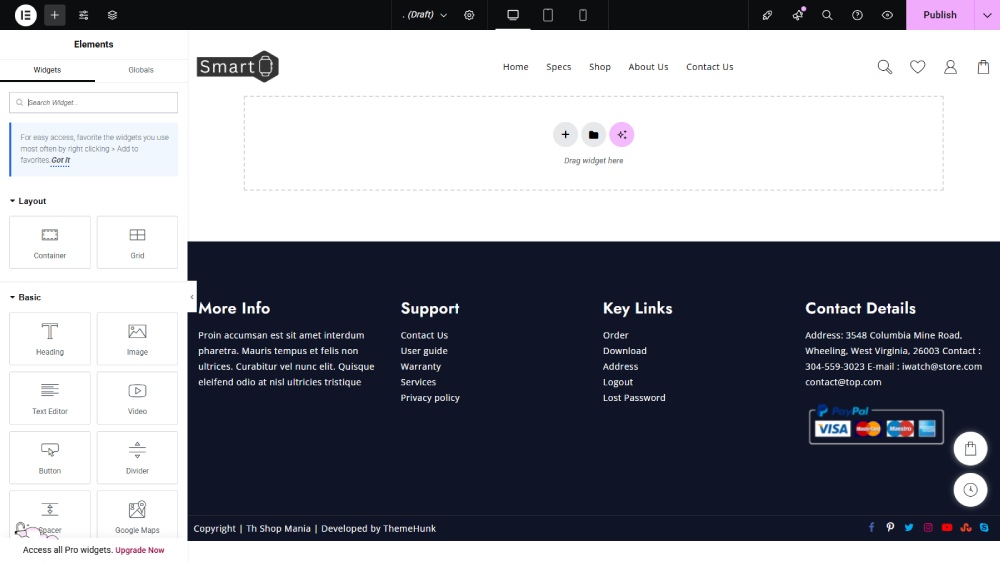The height and width of the screenshot is (563, 1000).
Task: Add new section with canvas plus button
Action: (x=565, y=135)
